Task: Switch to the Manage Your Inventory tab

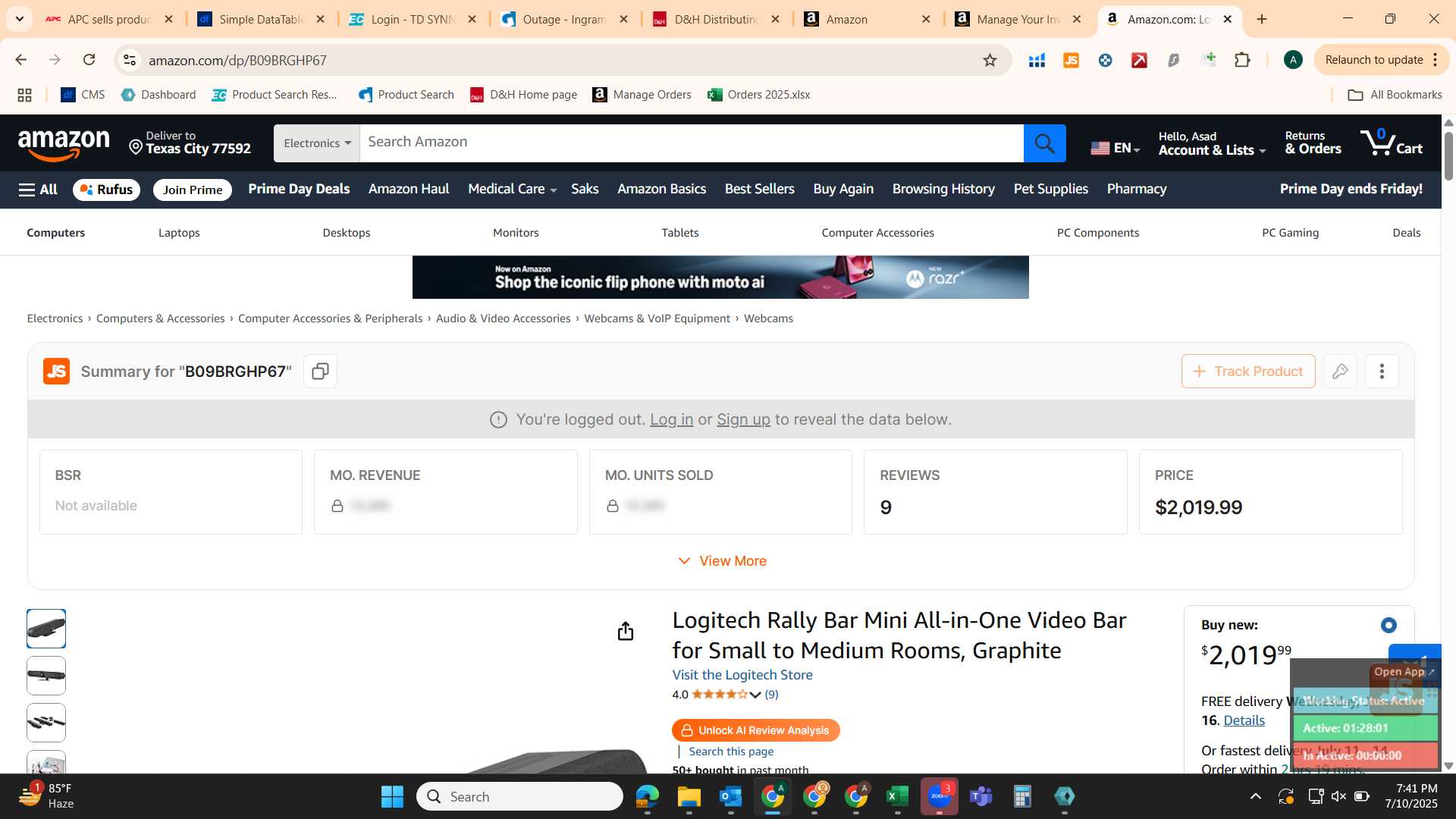Action: pyautogui.click(x=1018, y=19)
